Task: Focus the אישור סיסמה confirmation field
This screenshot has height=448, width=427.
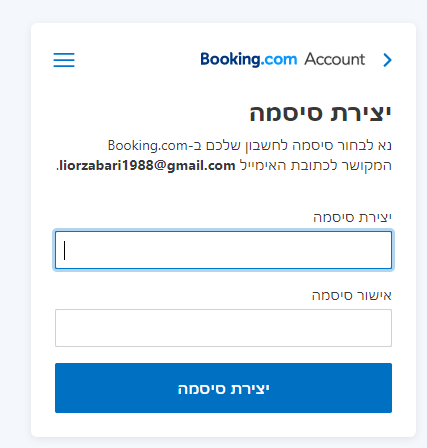Action: [x=223, y=328]
